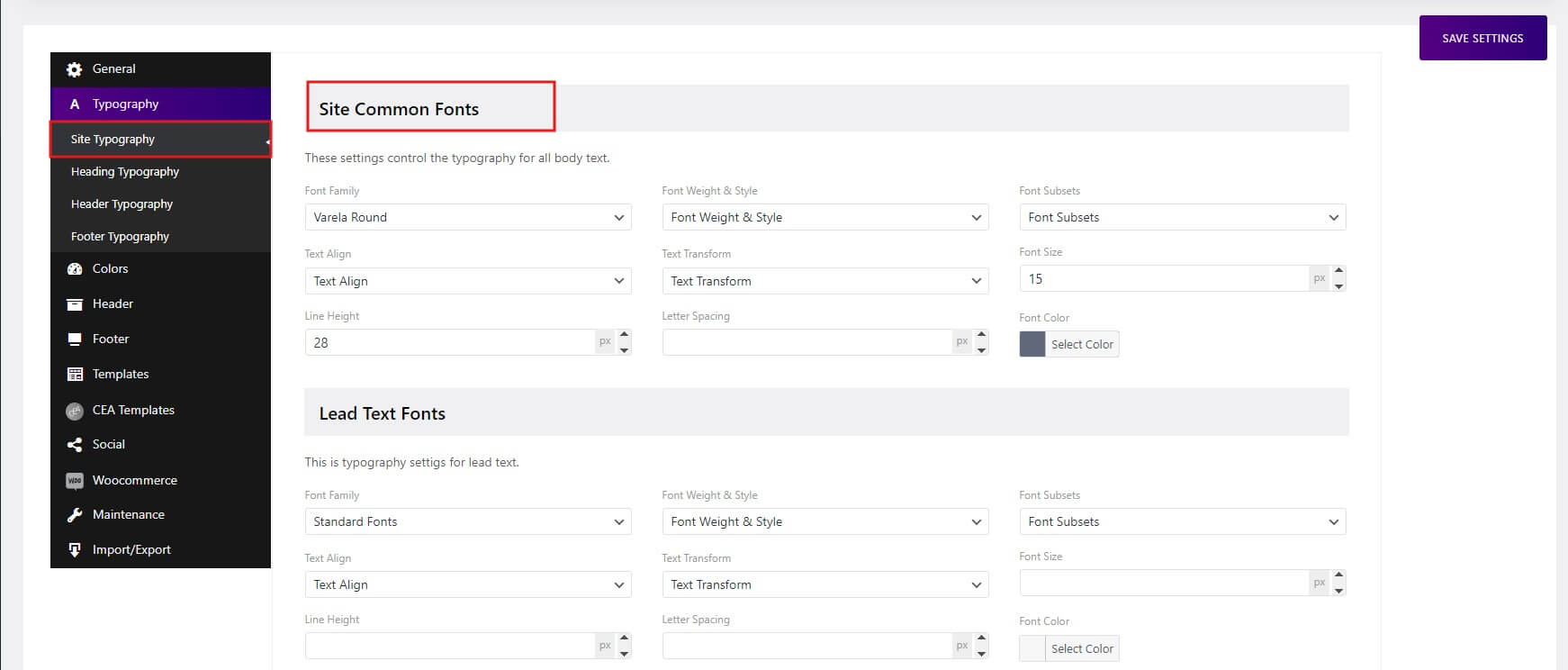Click the Import/Export icon
Viewport: 1568px width, 670px height.
pyautogui.click(x=75, y=550)
